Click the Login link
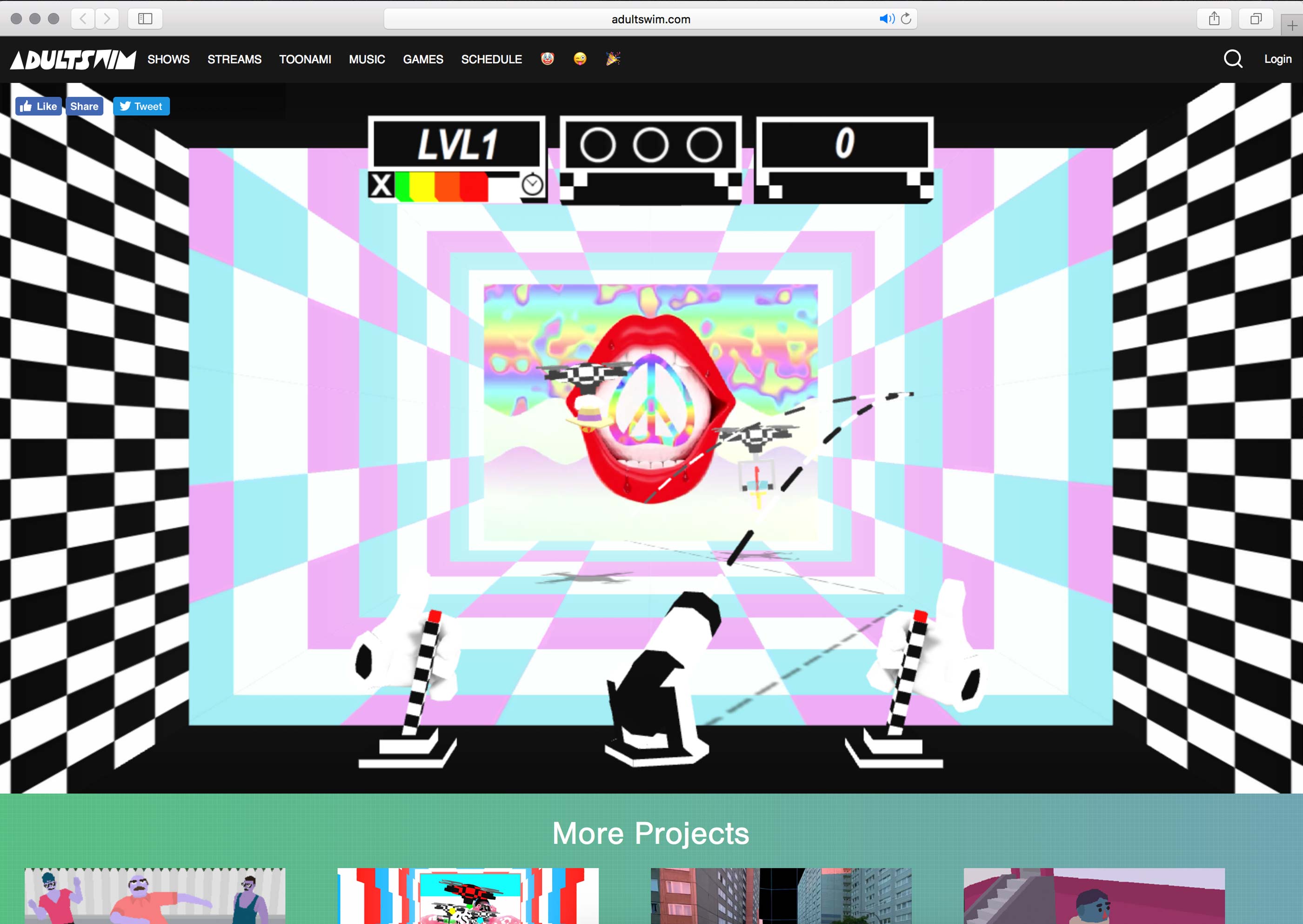1303x924 pixels. [x=1277, y=59]
